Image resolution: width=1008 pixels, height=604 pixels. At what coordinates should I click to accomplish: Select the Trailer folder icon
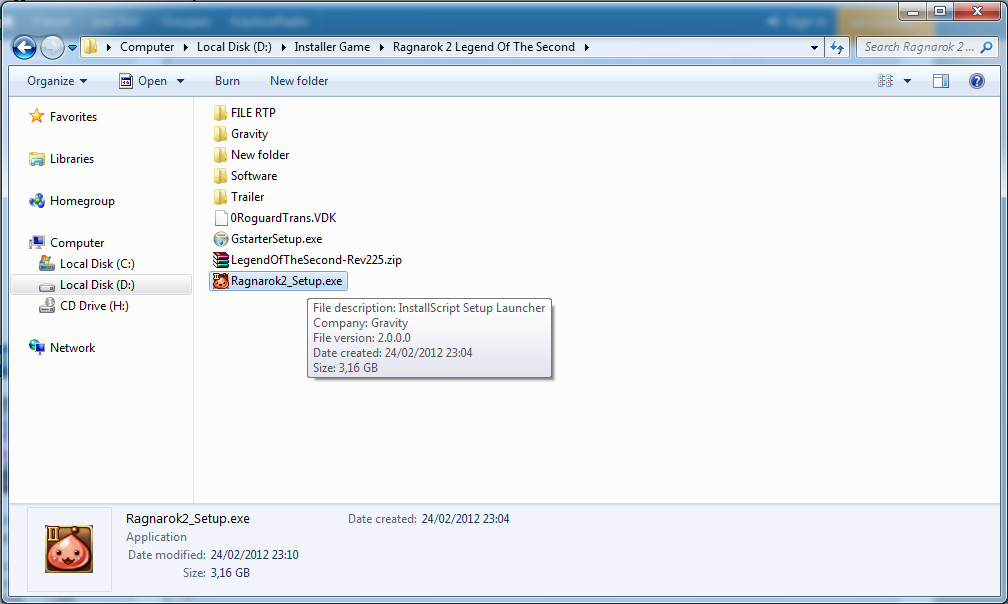[220, 197]
